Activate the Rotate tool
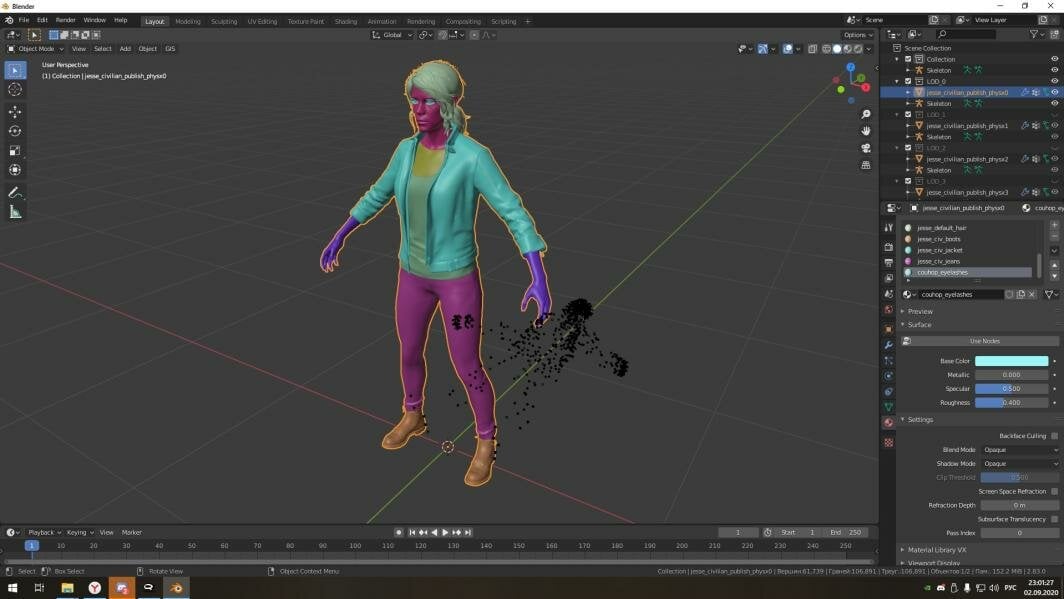This screenshot has width=1064, height=599. pyautogui.click(x=15, y=131)
